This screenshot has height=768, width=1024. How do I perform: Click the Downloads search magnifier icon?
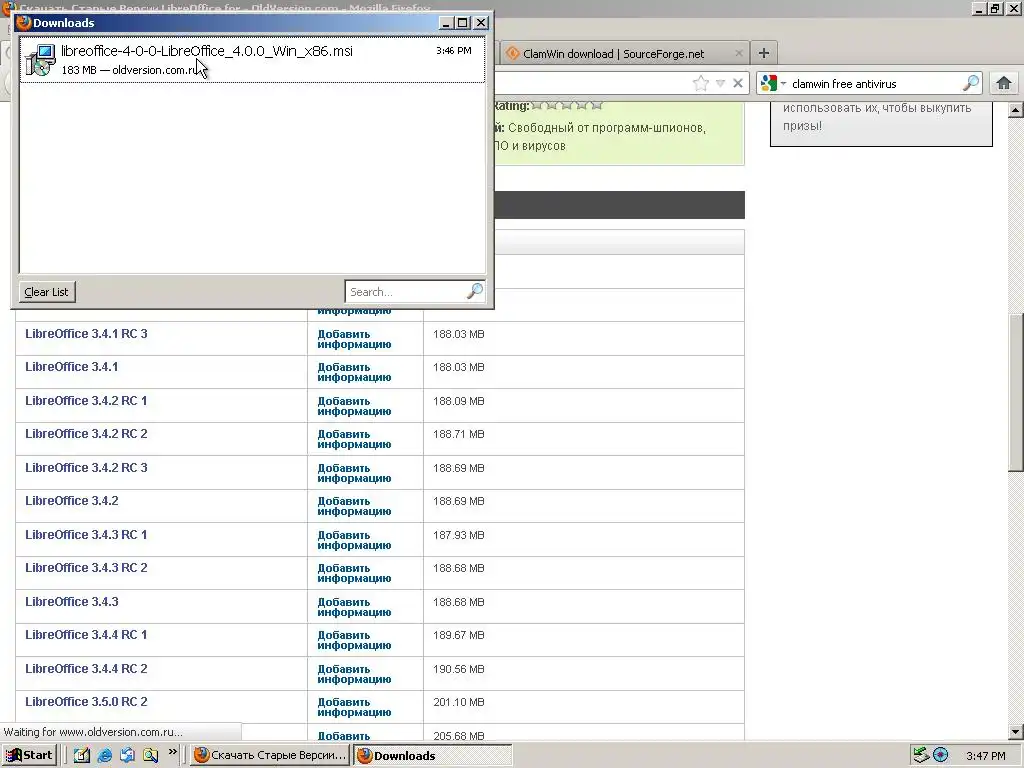click(475, 291)
